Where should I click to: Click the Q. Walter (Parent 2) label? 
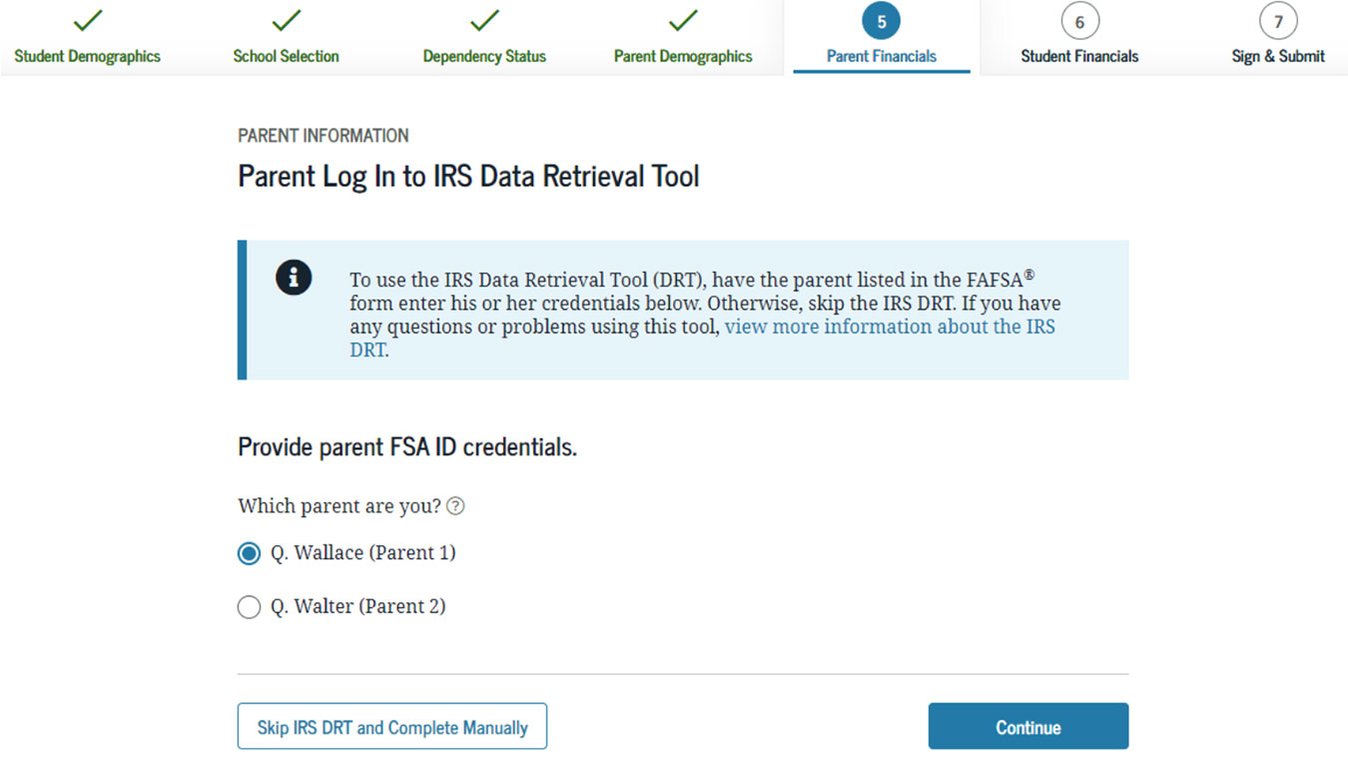[358, 607]
